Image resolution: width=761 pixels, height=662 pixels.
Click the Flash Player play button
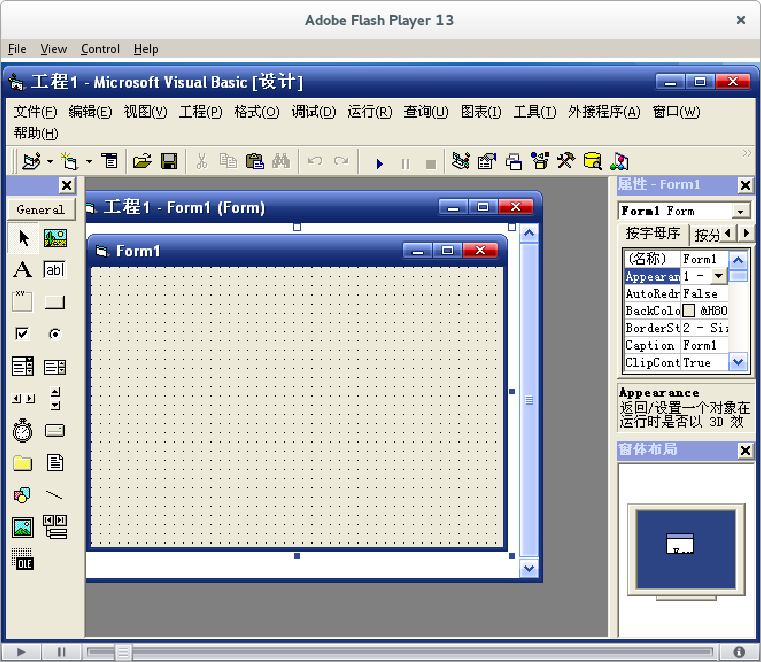point(21,652)
